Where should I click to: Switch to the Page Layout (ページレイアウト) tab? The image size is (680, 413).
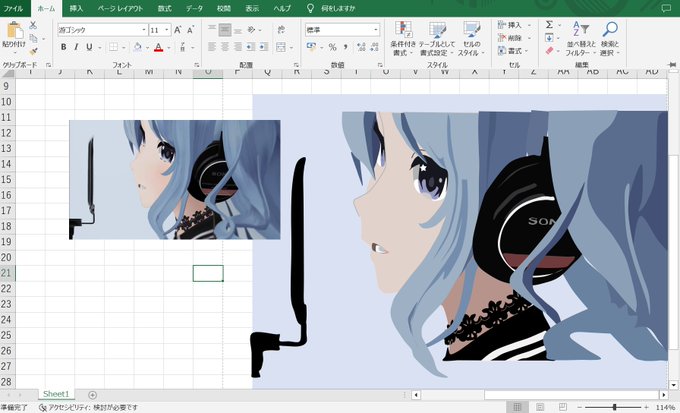tap(120, 8)
